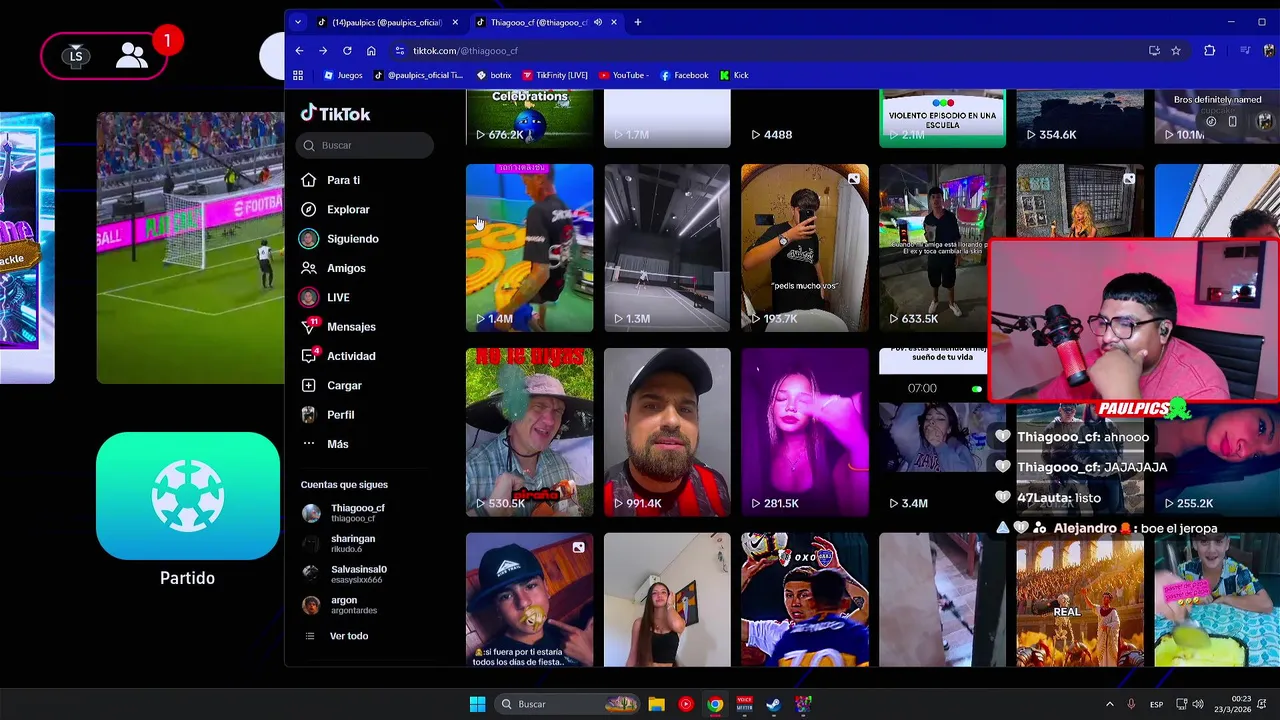Open the @paulpics_oficial bookmark
Viewport: 1280px width, 720px height.
[418, 75]
